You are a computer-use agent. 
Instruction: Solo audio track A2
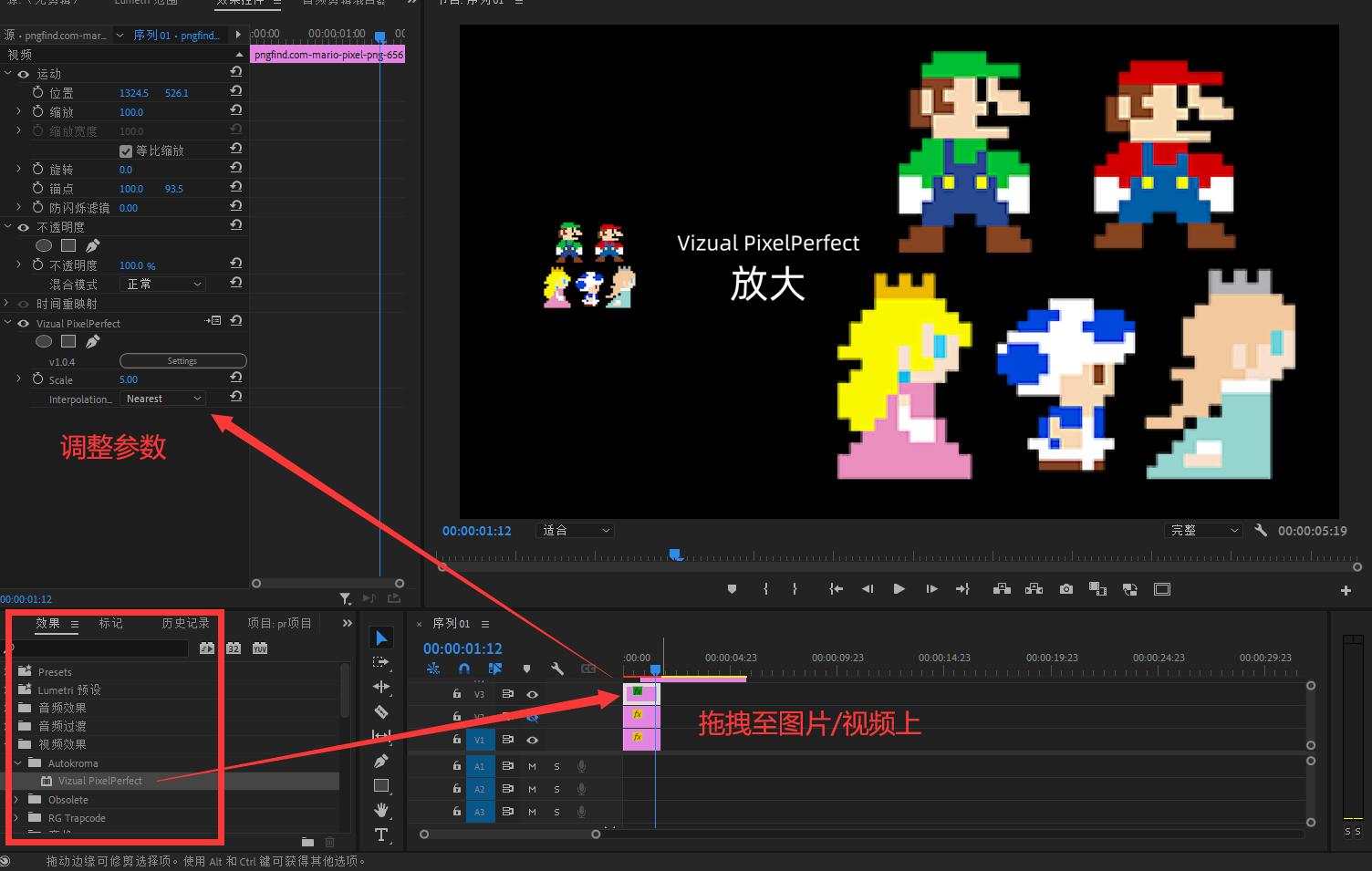tap(556, 789)
